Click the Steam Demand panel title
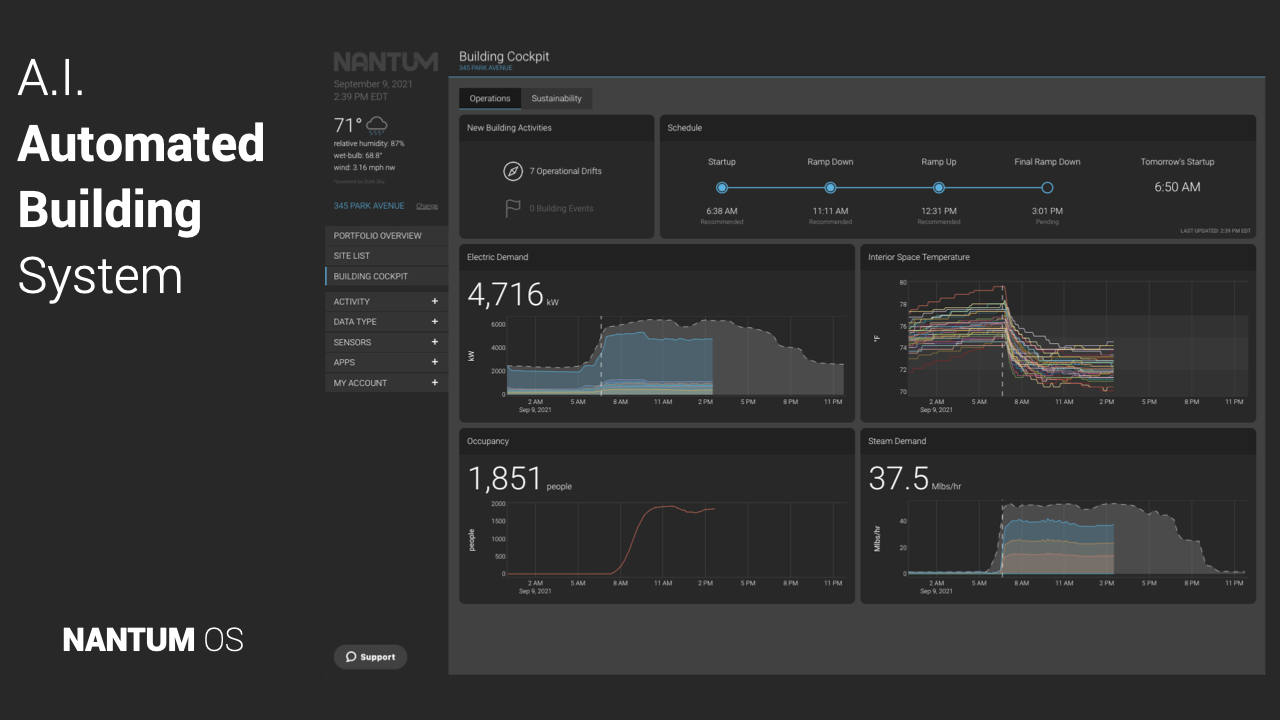Viewport: 1280px width, 720px height. [x=897, y=441]
